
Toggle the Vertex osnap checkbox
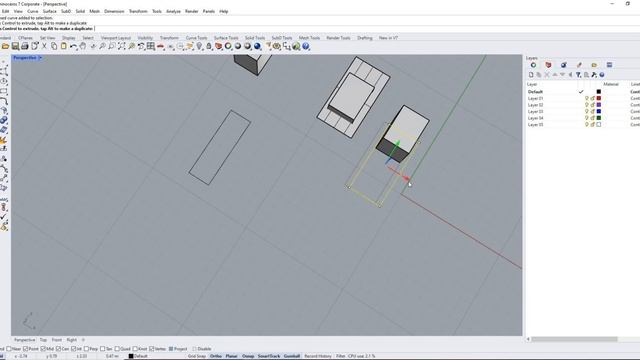pyautogui.click(x=151, y=349)
